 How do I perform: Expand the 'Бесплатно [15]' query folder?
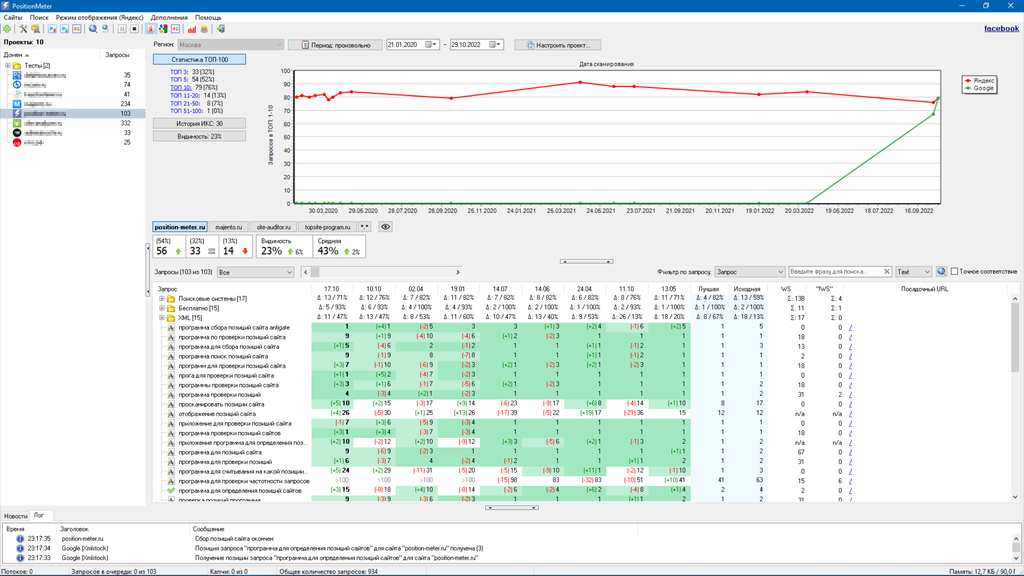click(162, 308)
